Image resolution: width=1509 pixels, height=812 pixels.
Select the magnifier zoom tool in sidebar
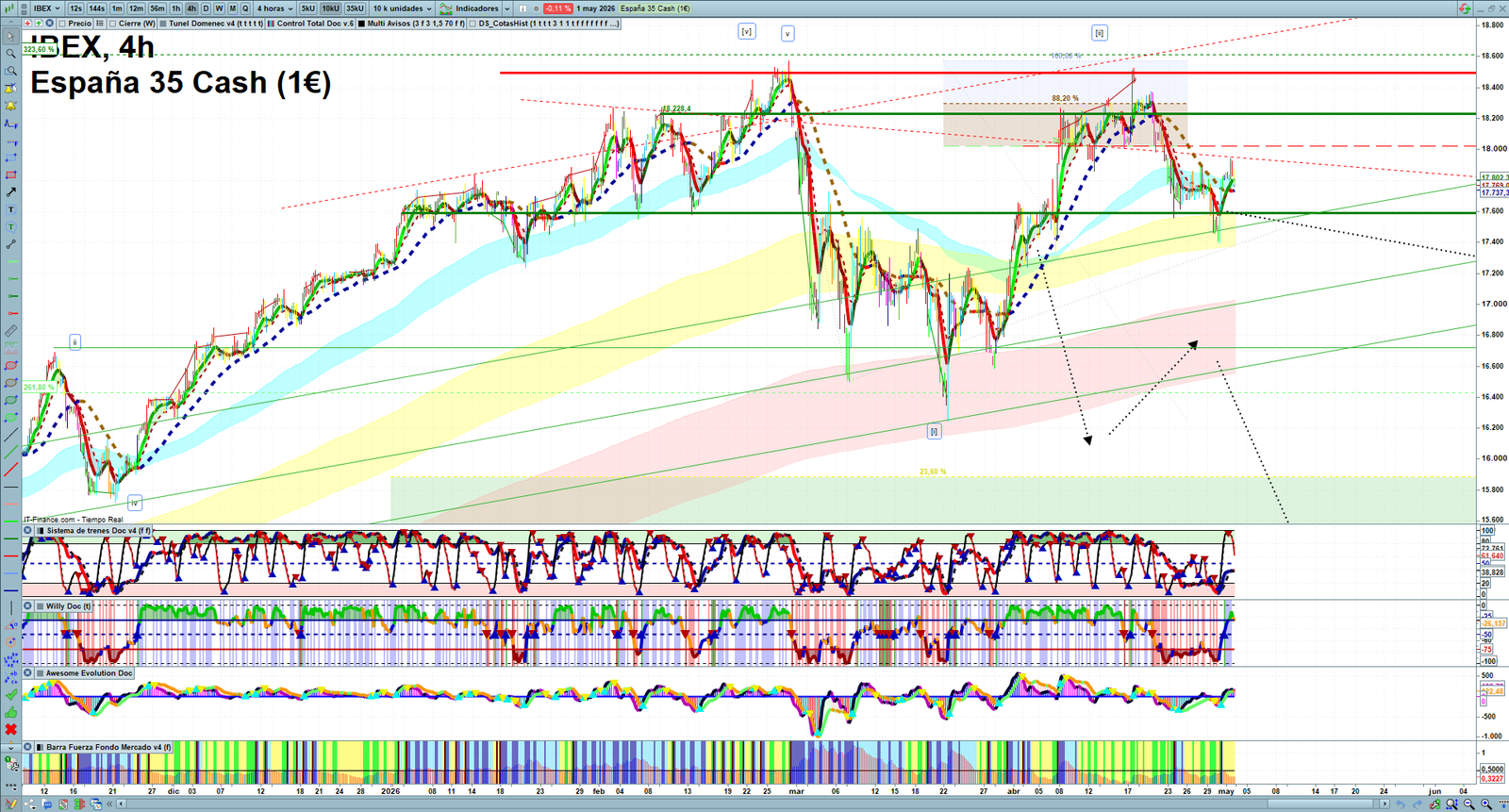click(x=11, y=54)
